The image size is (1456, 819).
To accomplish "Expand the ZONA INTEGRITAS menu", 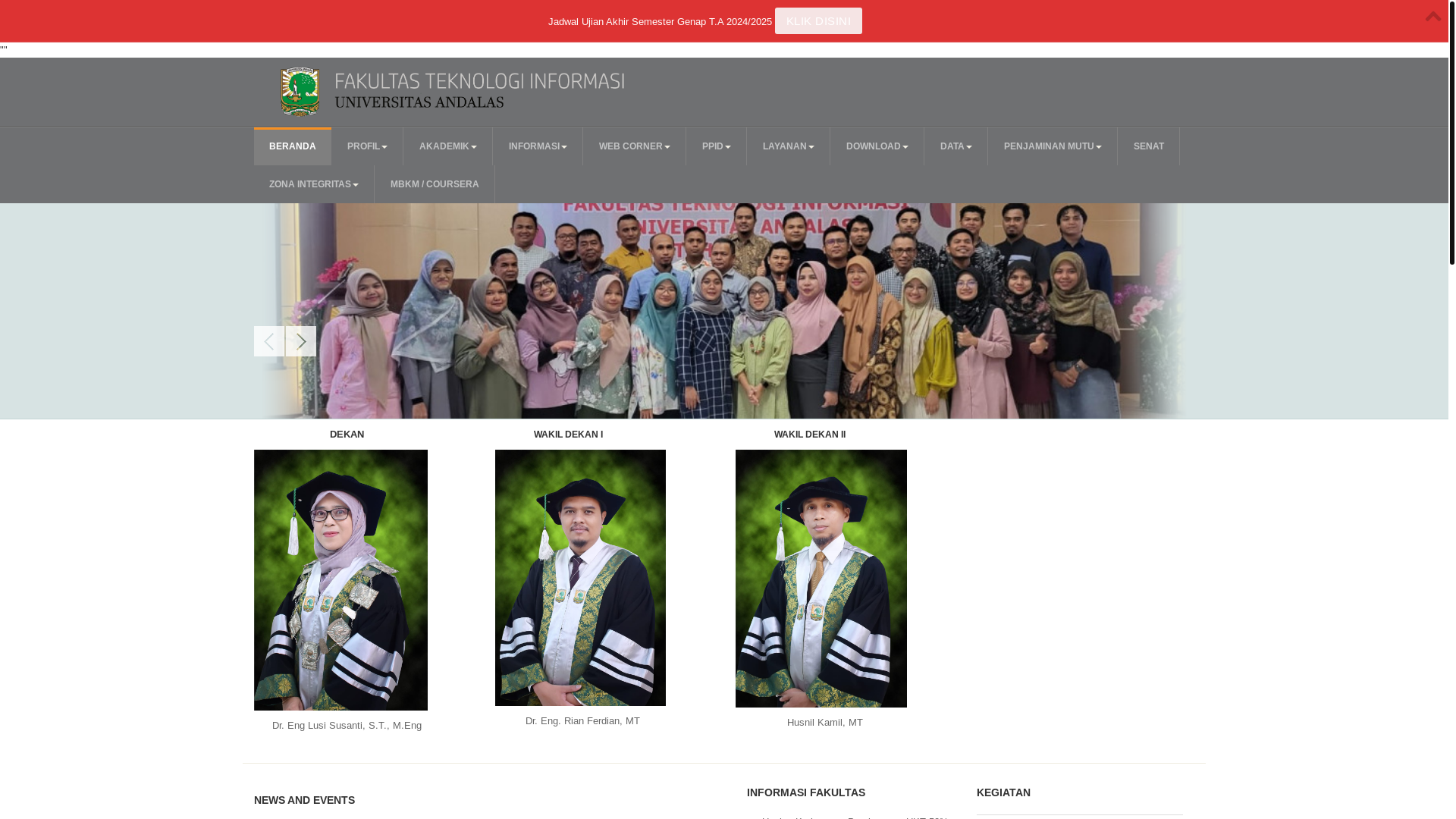I will click(x=314, y=184).
